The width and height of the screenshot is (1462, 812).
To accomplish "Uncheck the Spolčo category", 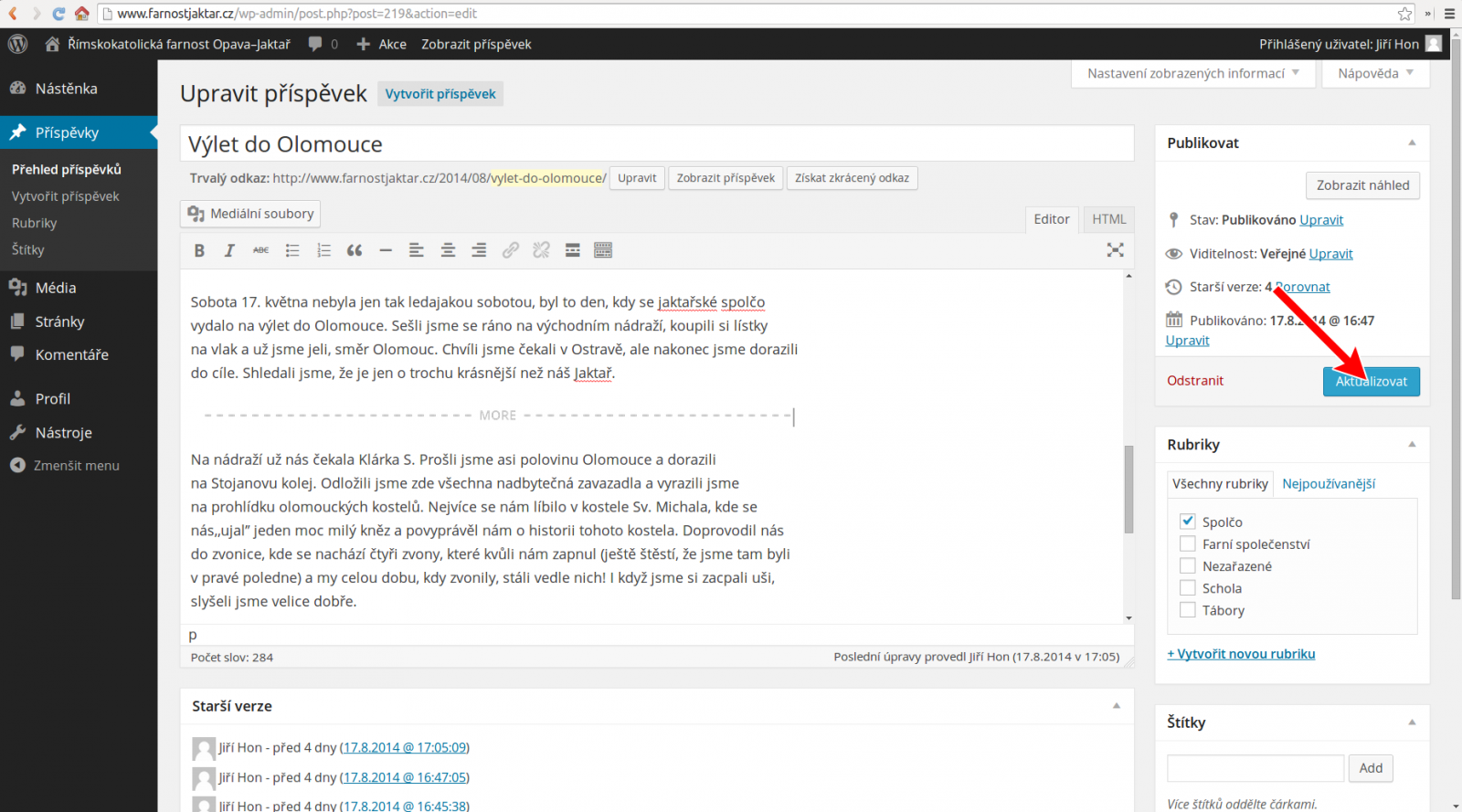I will (1188, 521).
